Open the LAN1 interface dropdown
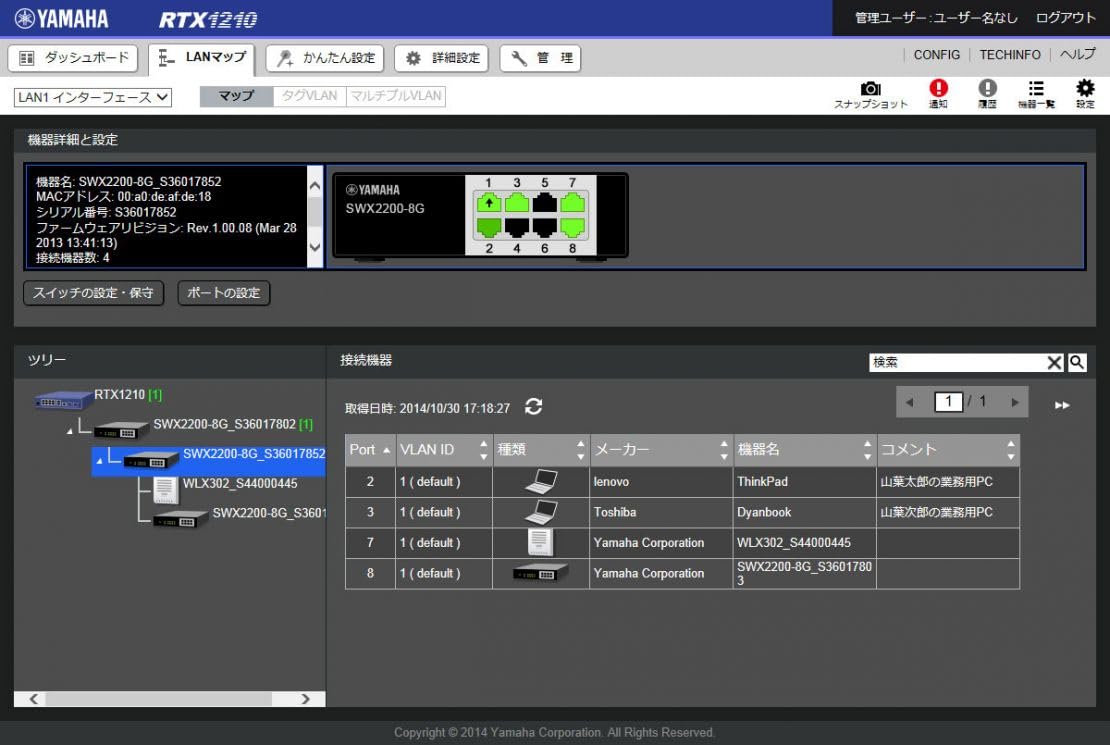The width and height of the screenshot is (1110, 745). coord(93,97)
